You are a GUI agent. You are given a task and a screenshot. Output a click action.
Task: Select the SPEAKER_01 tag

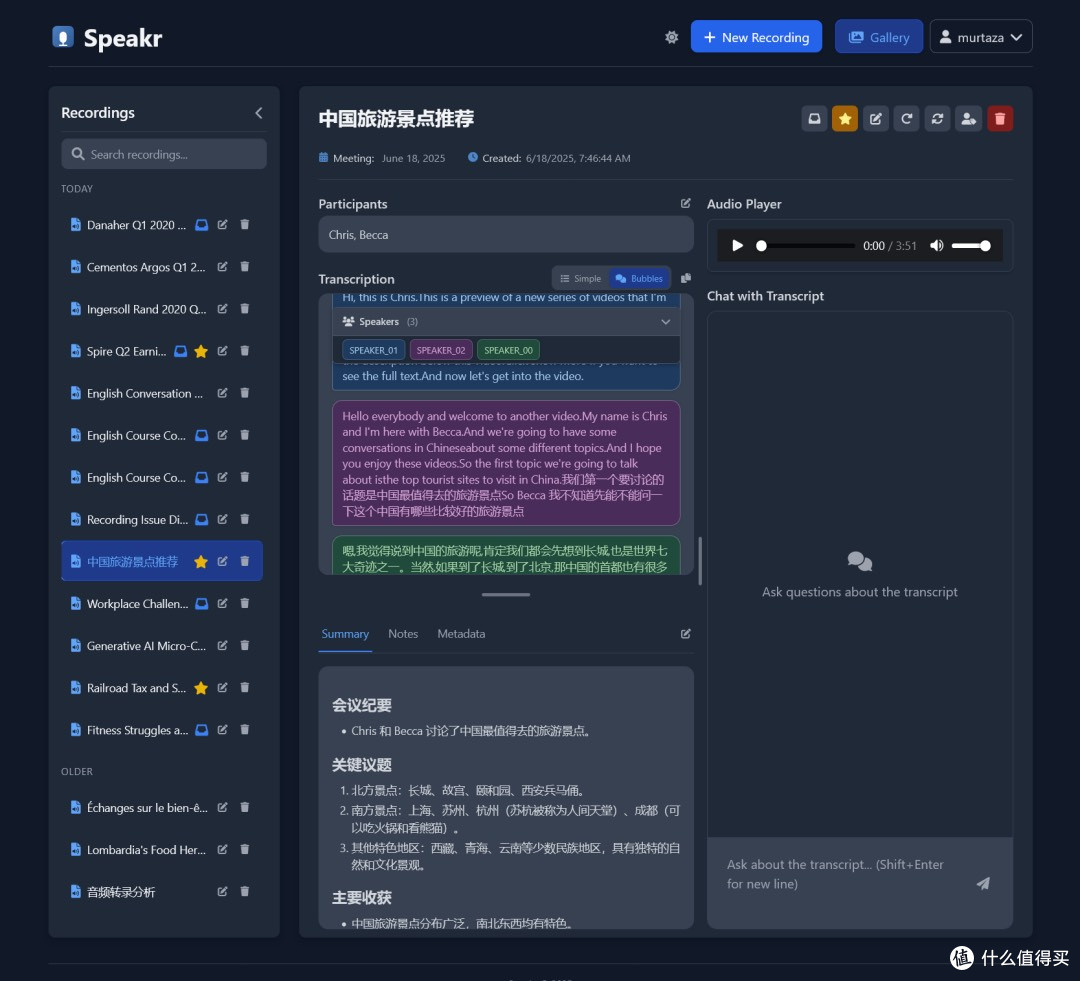coord(373,350)
